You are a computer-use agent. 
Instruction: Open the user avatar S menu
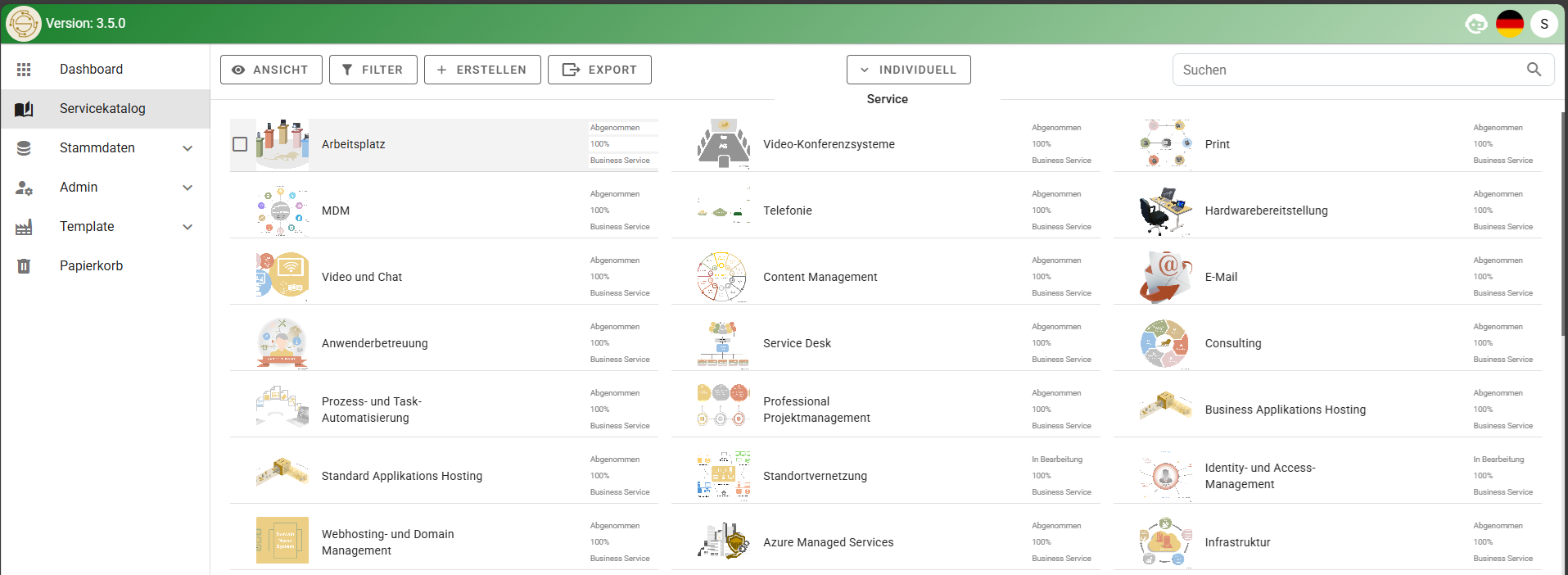coord(1544,24)
